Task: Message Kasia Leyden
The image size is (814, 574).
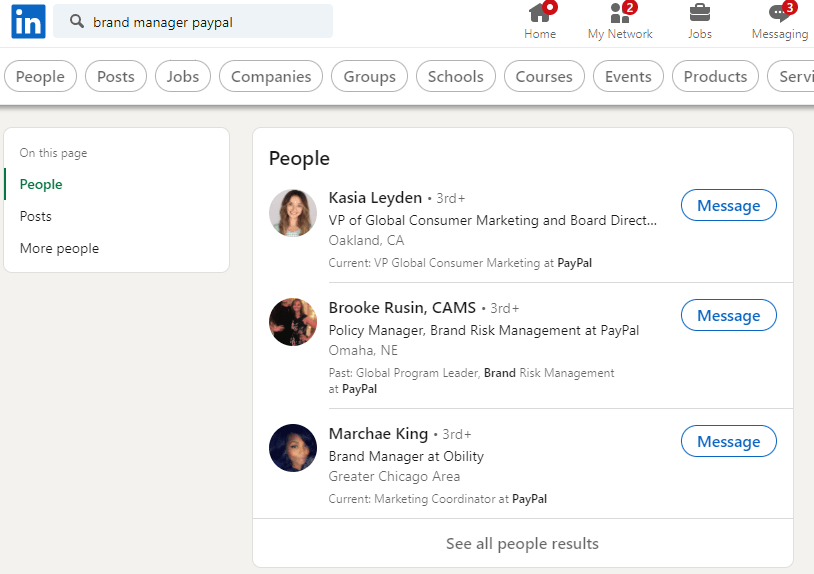Action: (729, 205)
